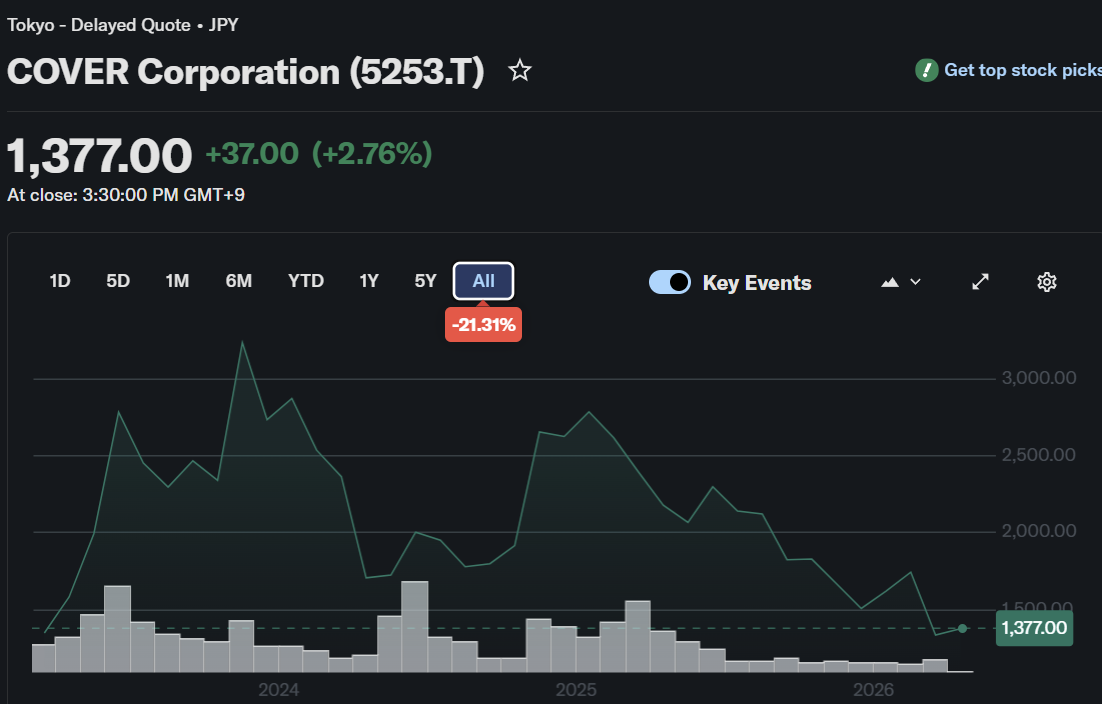The height and width of the screenshot is (704, 1102).
Task: Select the 6M time range
Action: coord(239,281)
